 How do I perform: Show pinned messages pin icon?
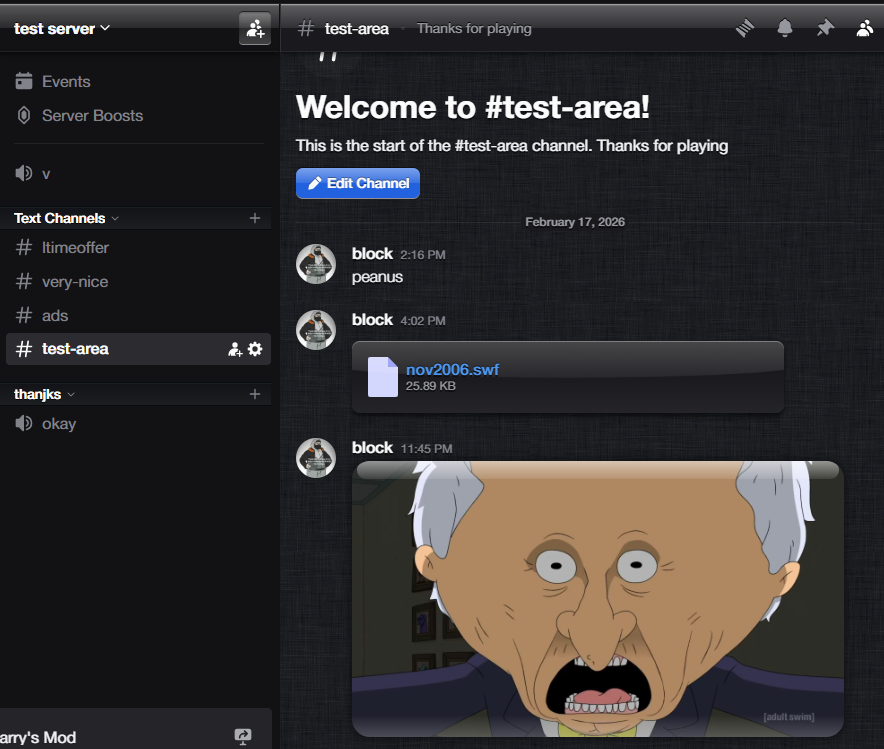coord(825,28)
